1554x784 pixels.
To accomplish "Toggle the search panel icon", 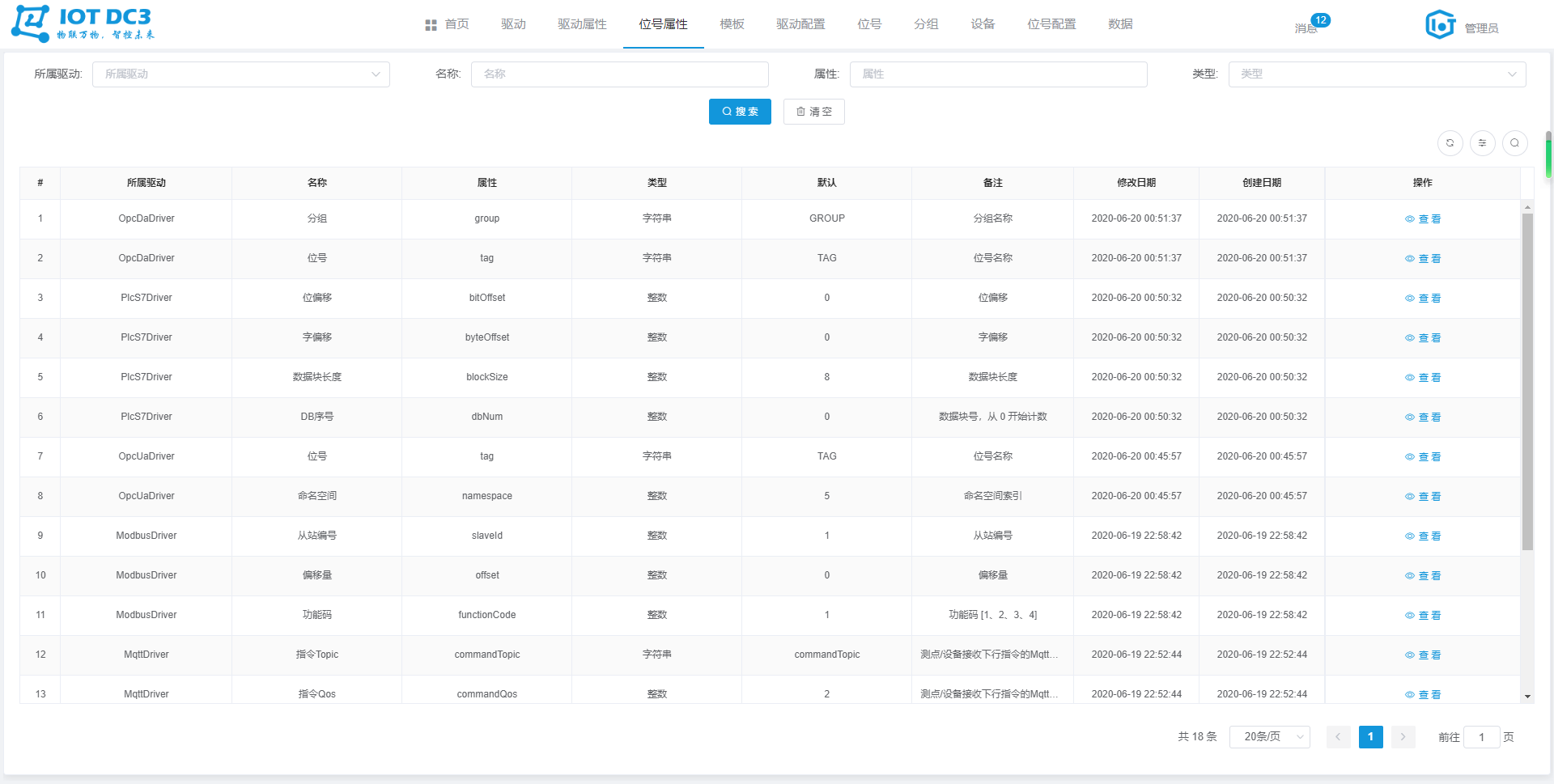I will pyautogui.click(x=1514, y=143).
